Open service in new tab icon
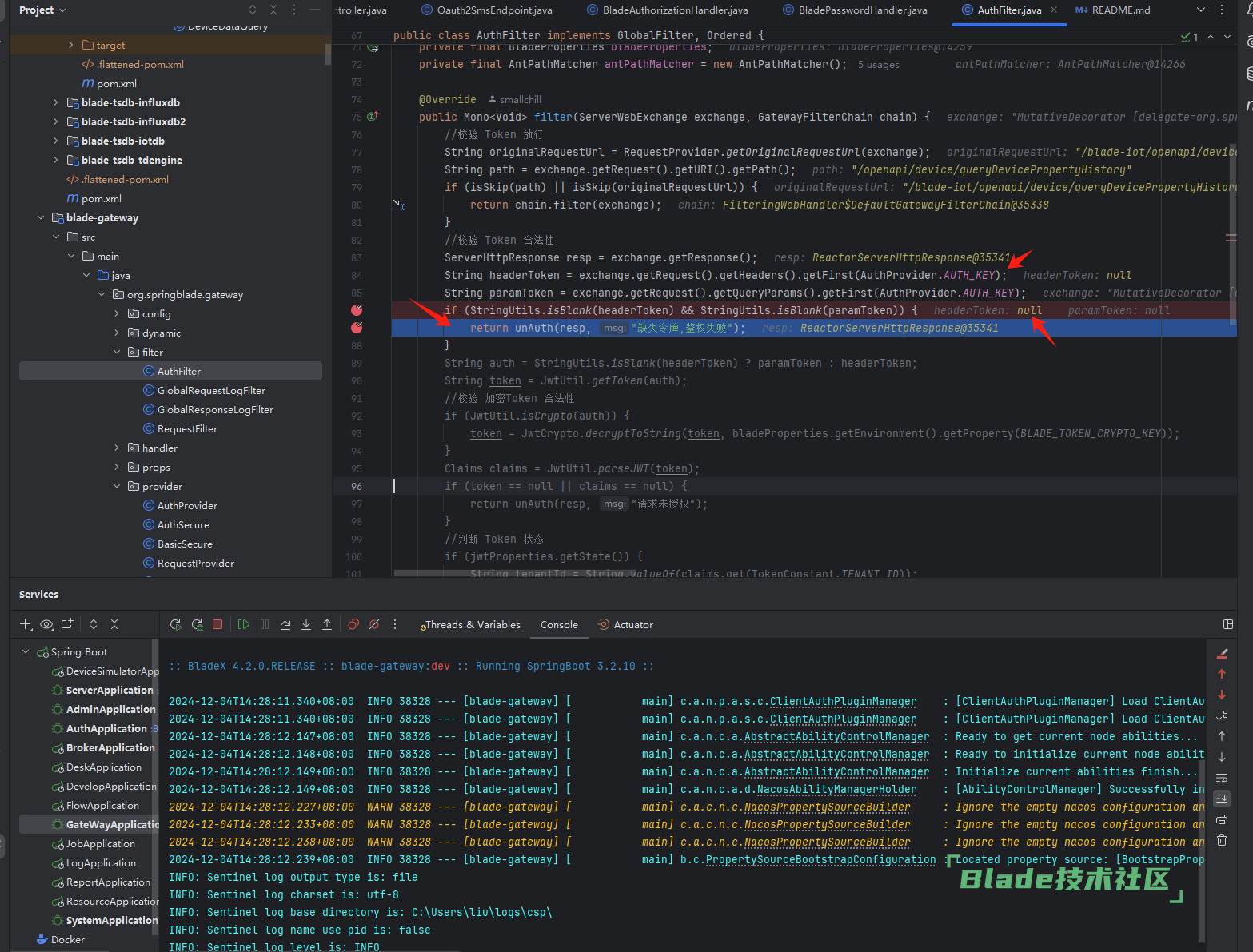The image size is (1253, 952). click(x=67, y=624)
